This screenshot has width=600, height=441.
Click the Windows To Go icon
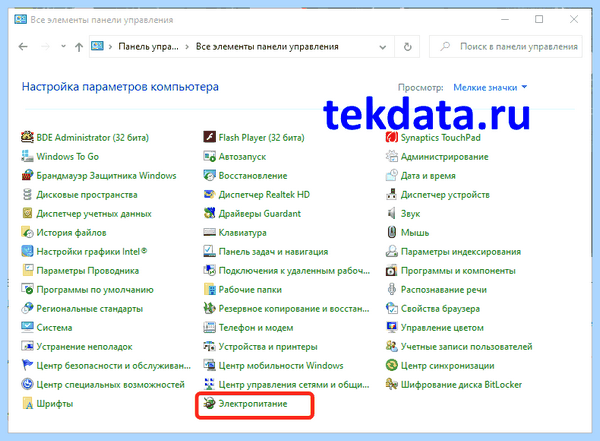click(x=27, y=156)
